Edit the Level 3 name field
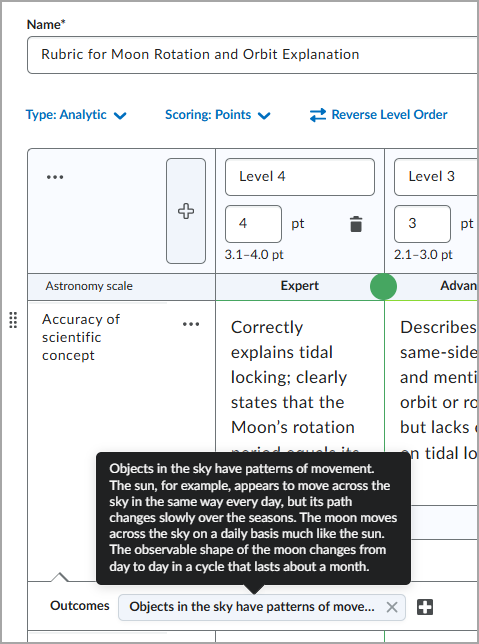This screenshot has height=644, width=479. point(436,177)
